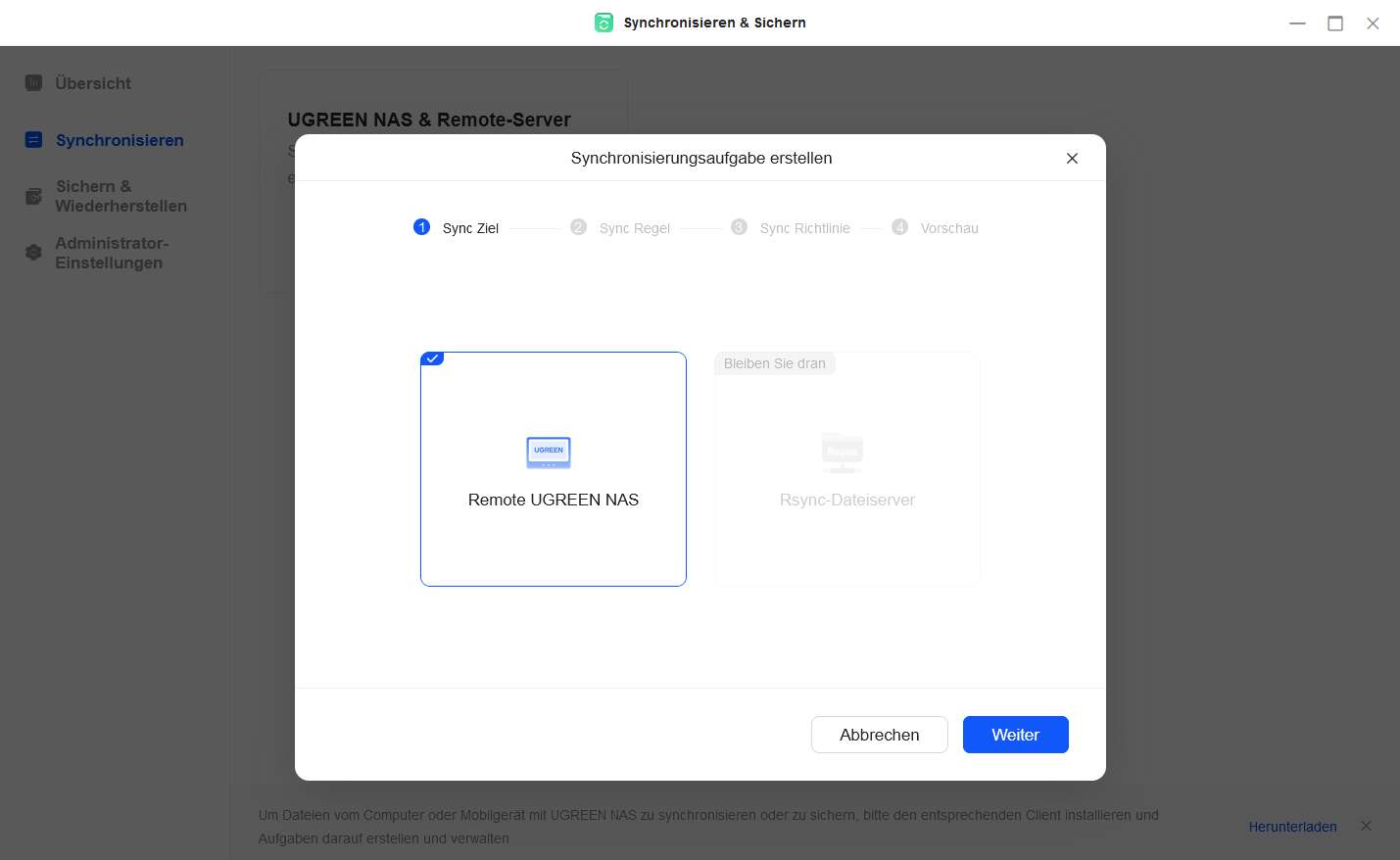Click the Weiter button
Viewport: 1400px width, 860px height.
(1015, 735)
